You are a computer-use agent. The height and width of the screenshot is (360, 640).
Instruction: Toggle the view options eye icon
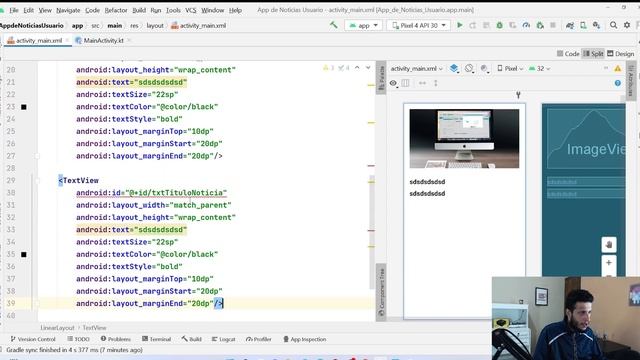coord(393,83)
